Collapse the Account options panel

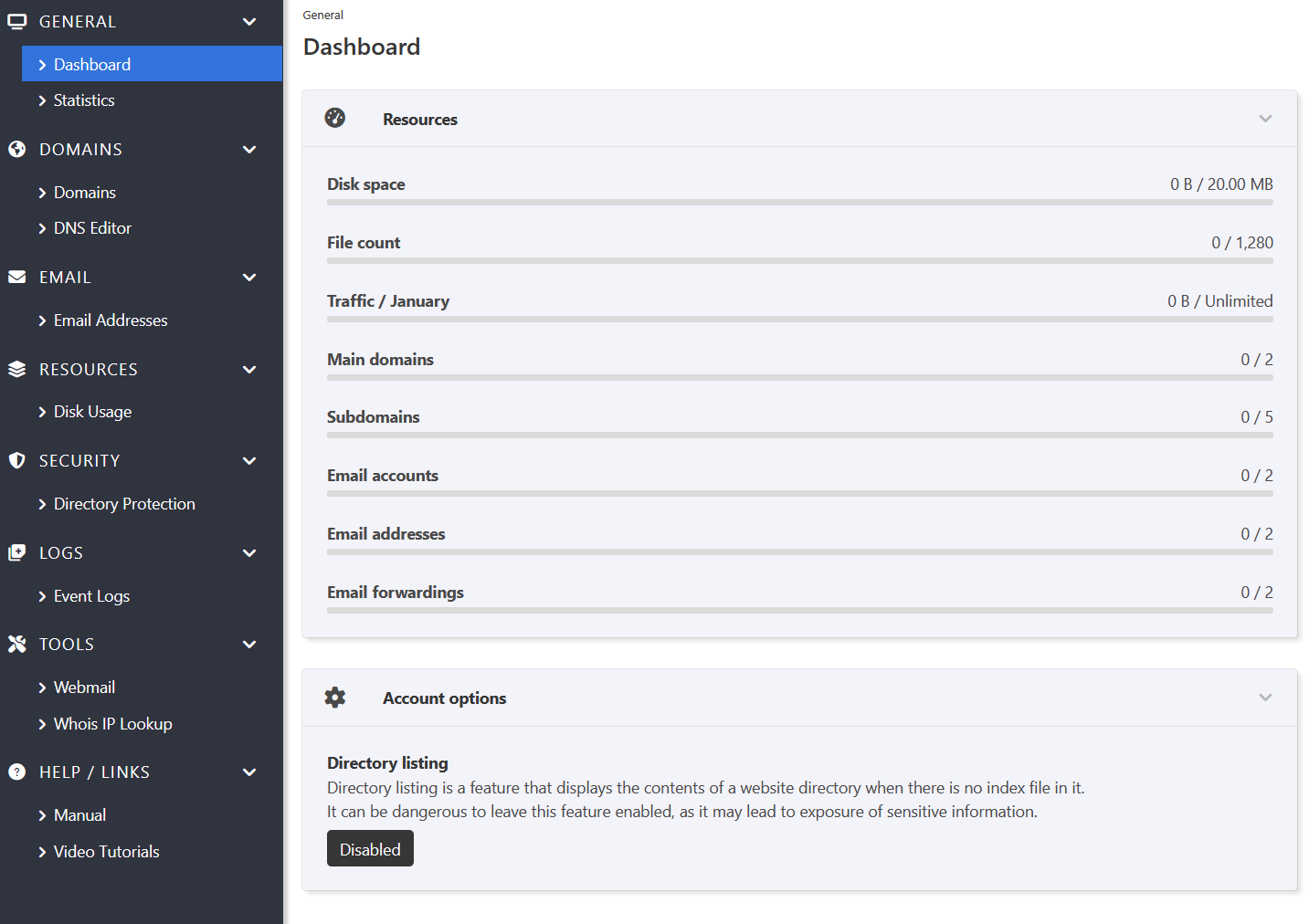pyautogui.click(x=1265, y=698)
